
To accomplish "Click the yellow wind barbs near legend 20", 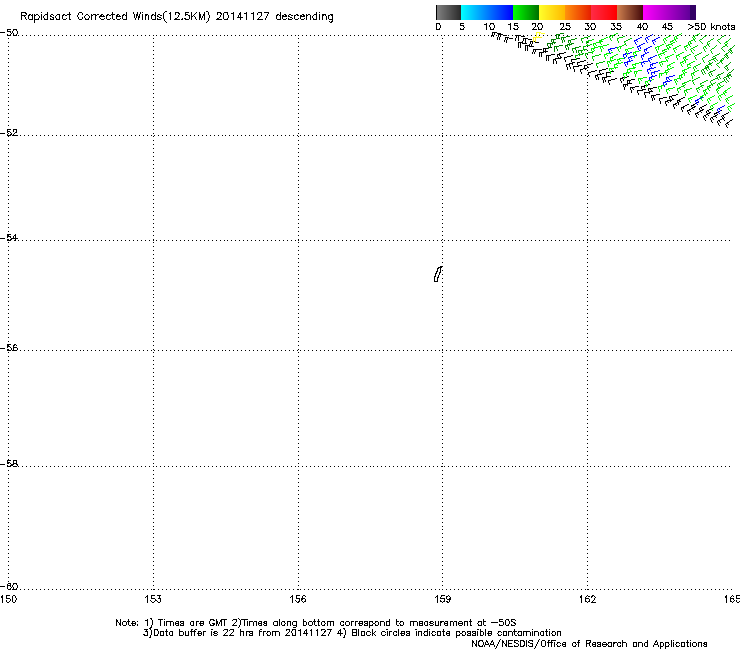I will coord(538,36).
